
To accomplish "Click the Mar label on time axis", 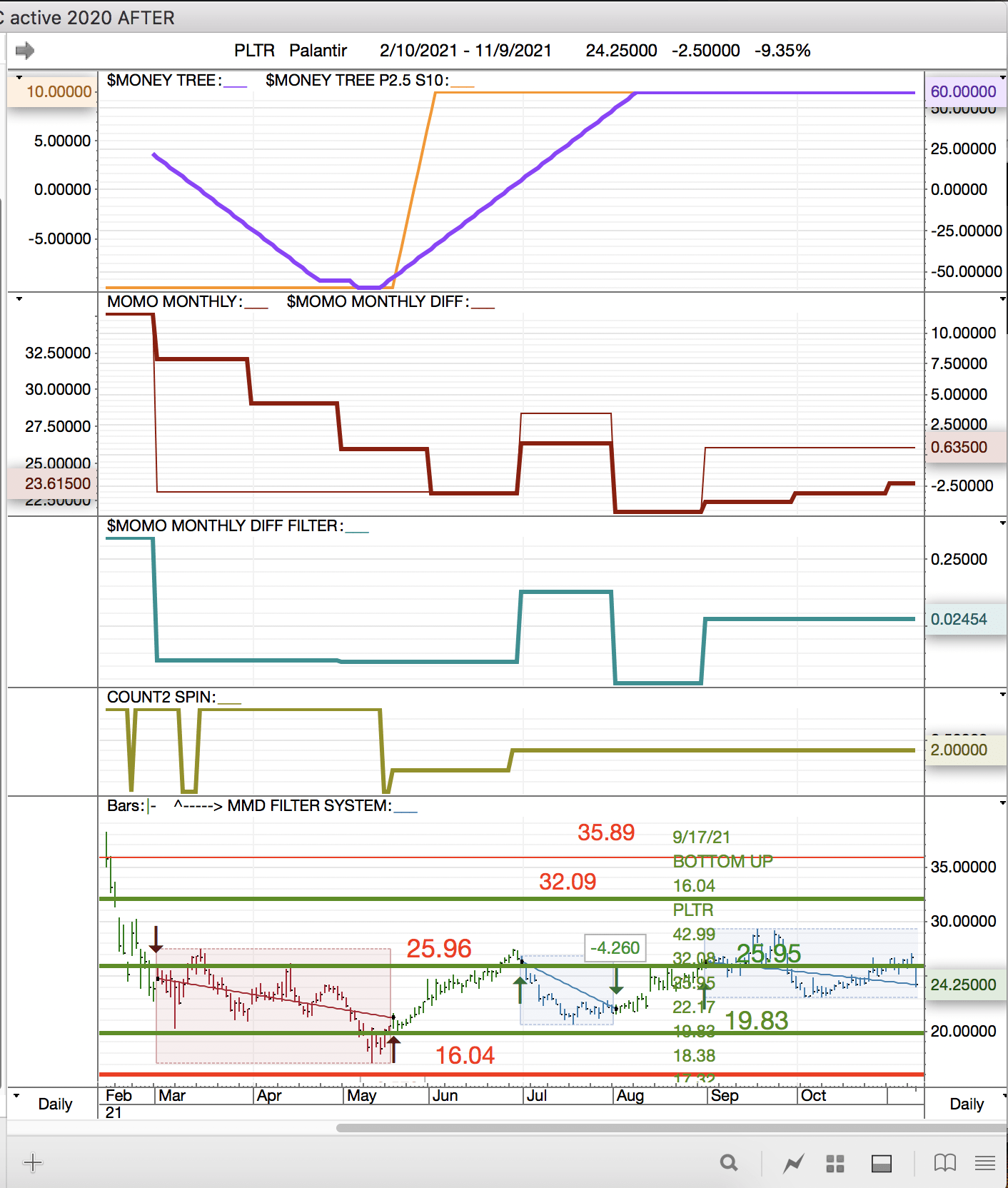I will click(172, 1096).
